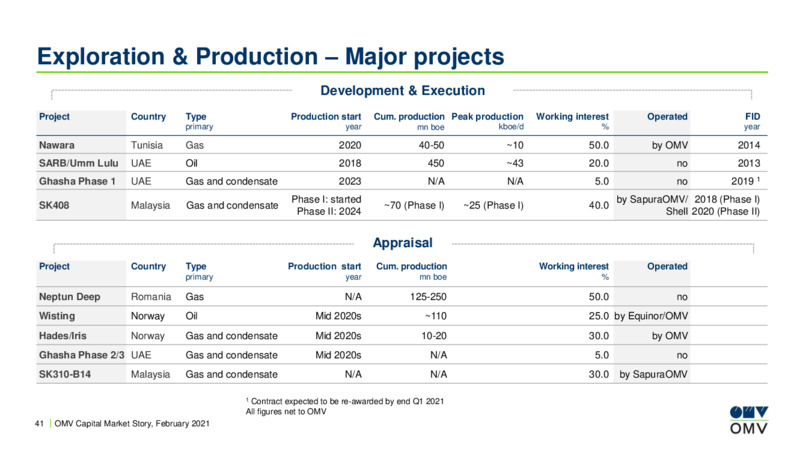Click production start '2020' for Nawara
Screen dimensions: 800x451
point(350,145)
